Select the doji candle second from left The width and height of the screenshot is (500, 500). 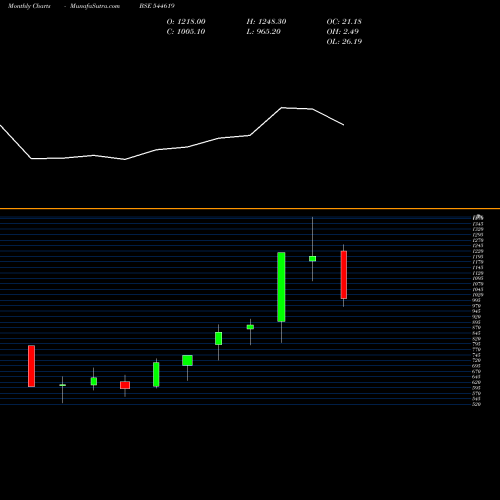click(62, 385)
